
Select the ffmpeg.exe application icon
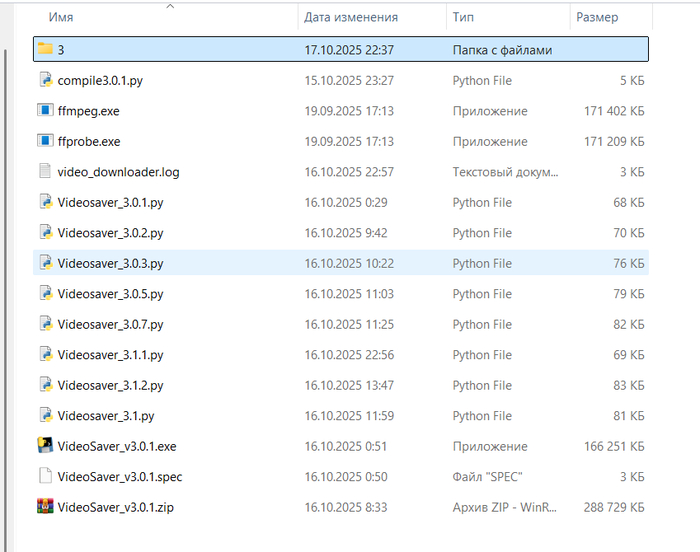(45, 111)
